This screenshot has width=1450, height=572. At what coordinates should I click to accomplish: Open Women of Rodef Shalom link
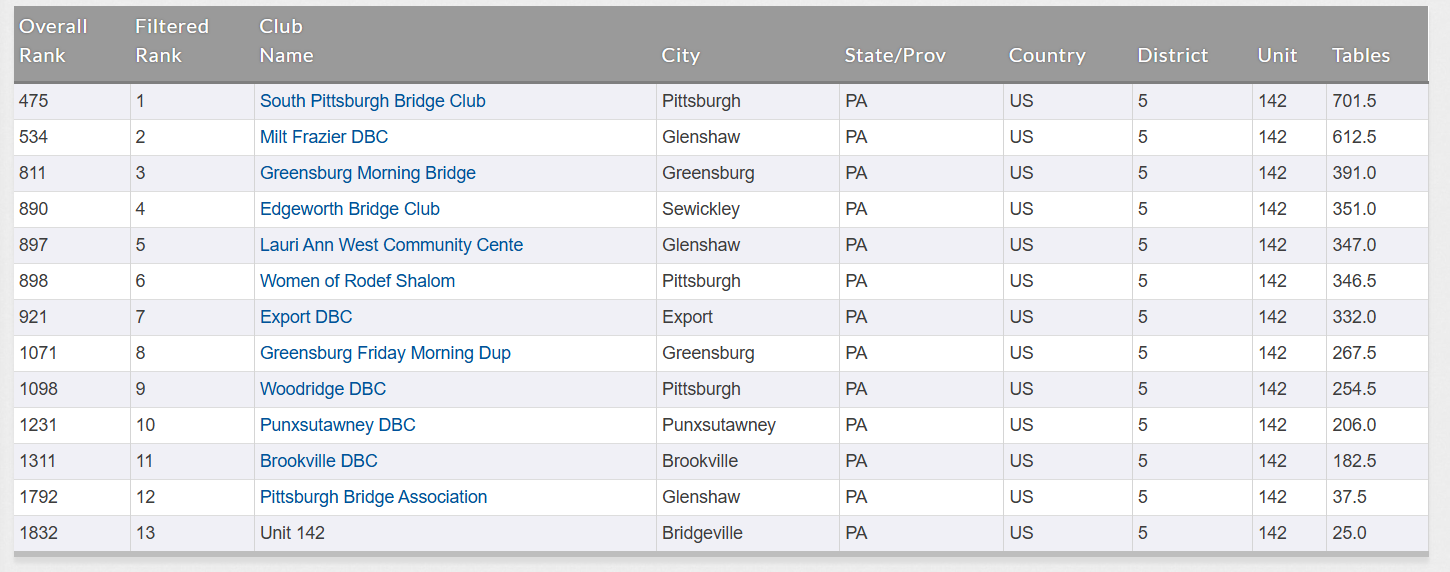point(357,281)
